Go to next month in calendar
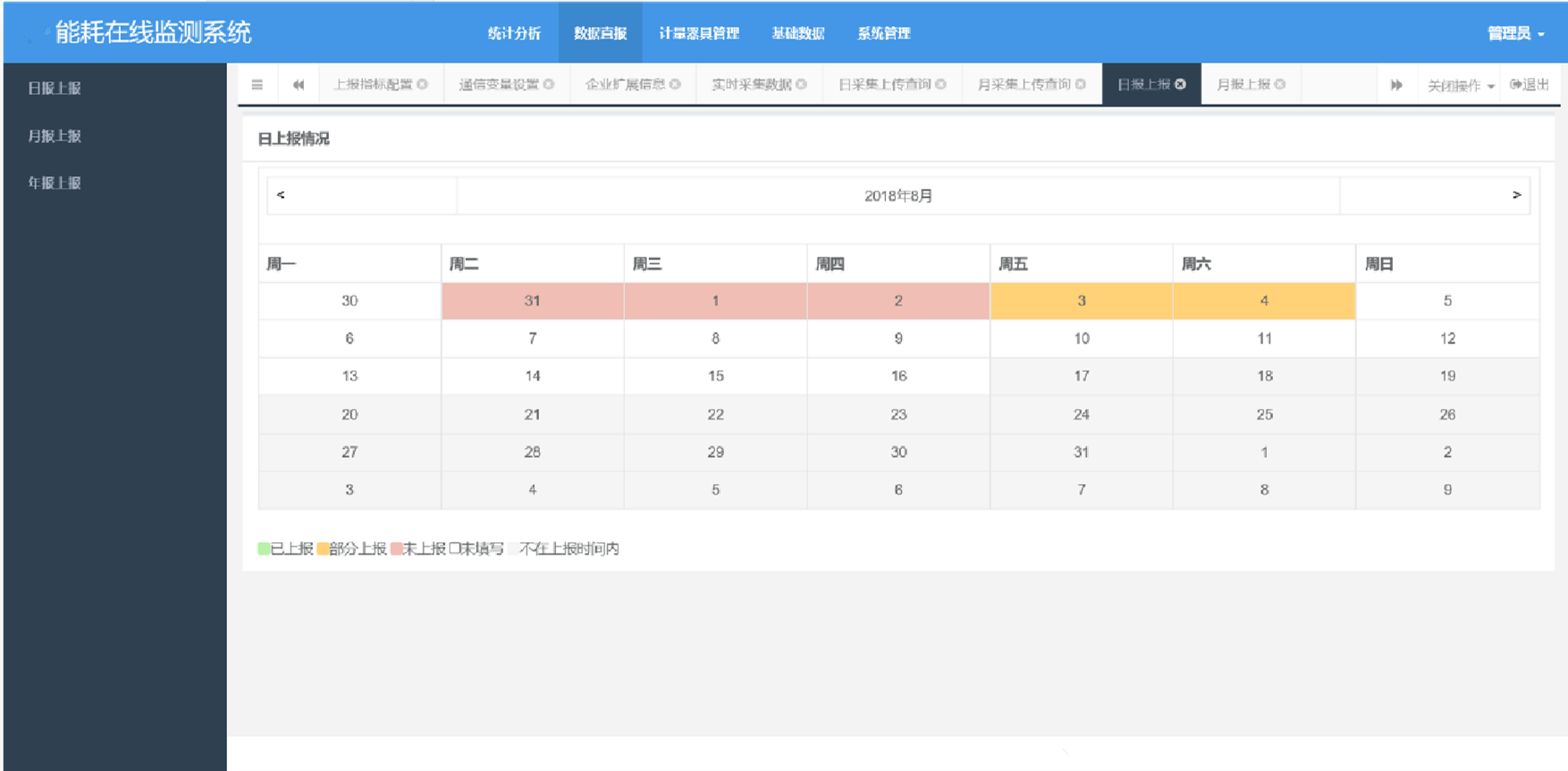Viewport: 1568px width, 771px height. pyautogui.click(x=1516, y=195)
